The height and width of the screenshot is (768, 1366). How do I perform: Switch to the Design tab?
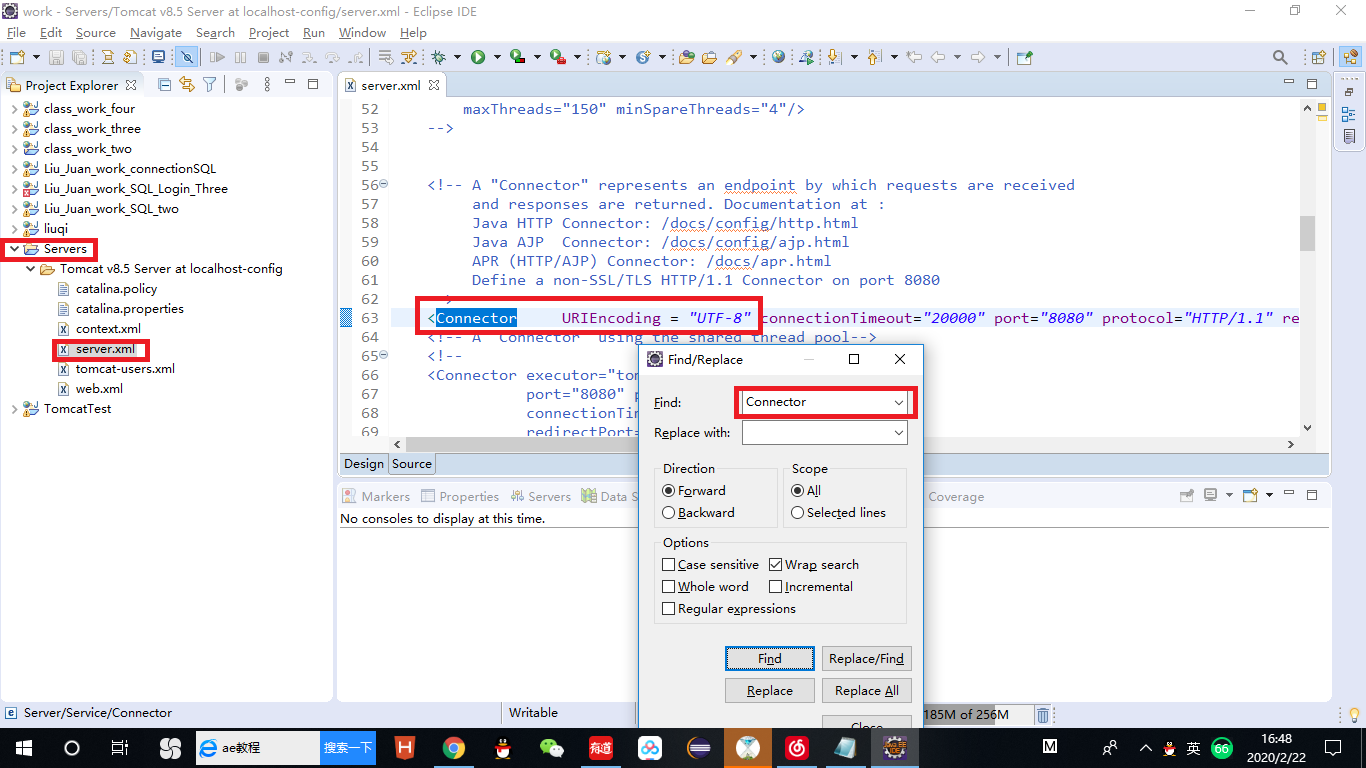[x=364, y=464]
